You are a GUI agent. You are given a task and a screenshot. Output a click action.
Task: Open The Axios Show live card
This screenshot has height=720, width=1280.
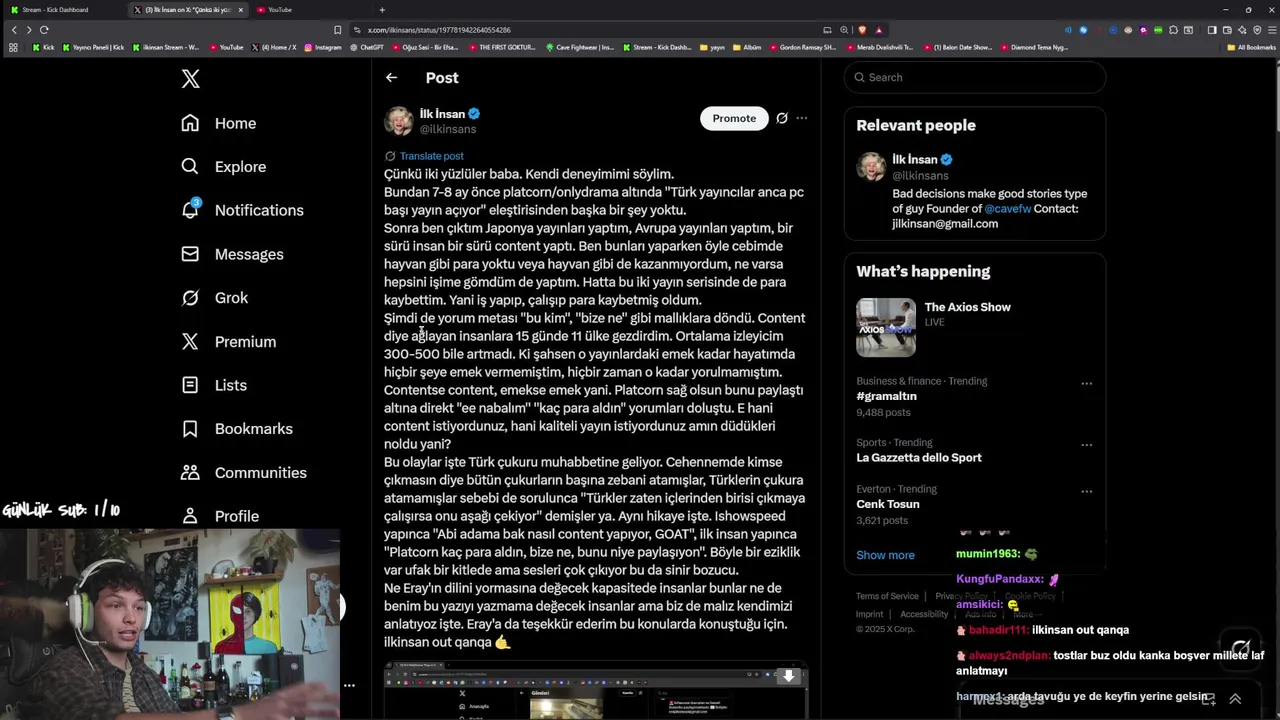click(x=975, y=328)
